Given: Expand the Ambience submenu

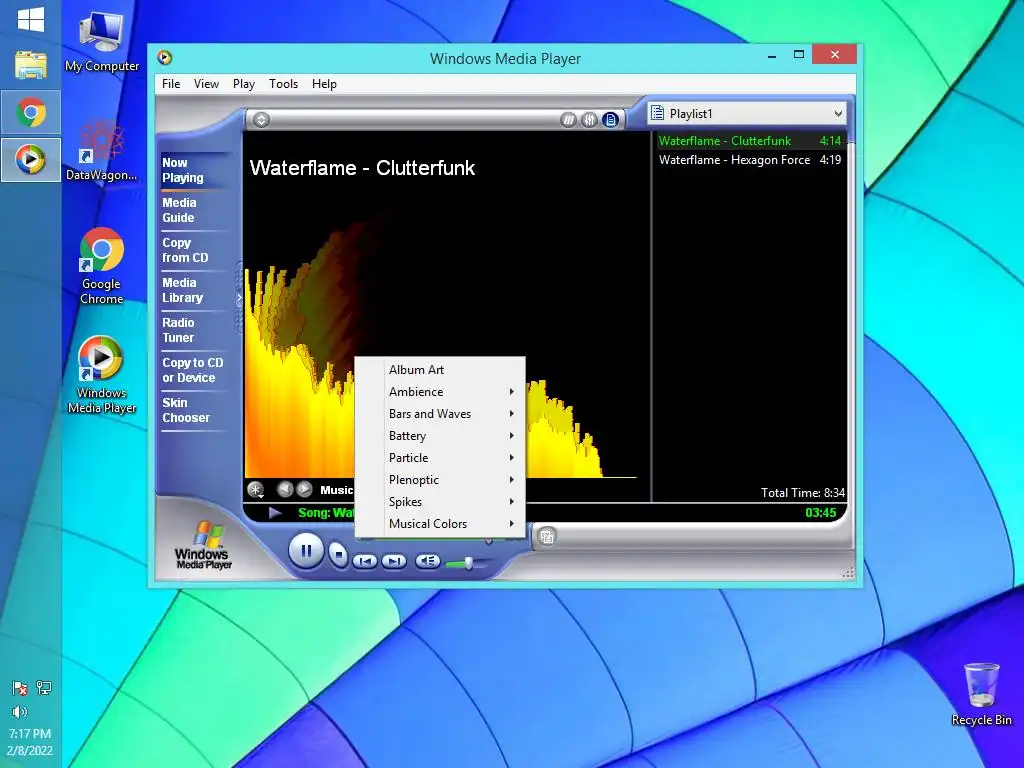Looking at the screenshot, I should [x=440, y=392].
